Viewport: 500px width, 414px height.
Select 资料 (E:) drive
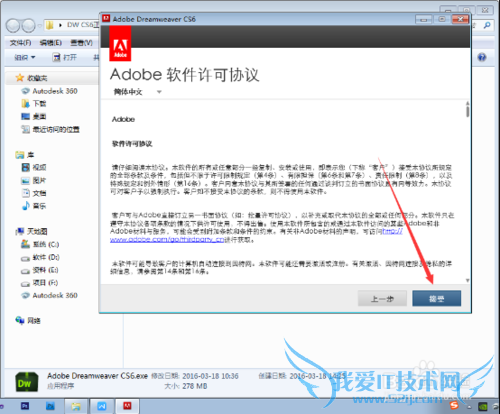tap(40, 270)
